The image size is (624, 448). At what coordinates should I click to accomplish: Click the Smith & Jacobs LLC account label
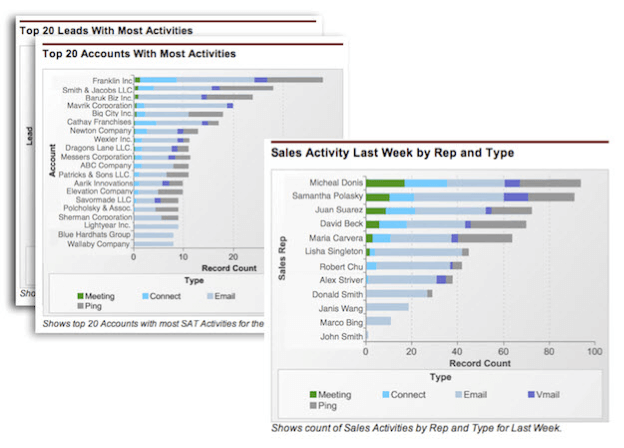[97, 89]
